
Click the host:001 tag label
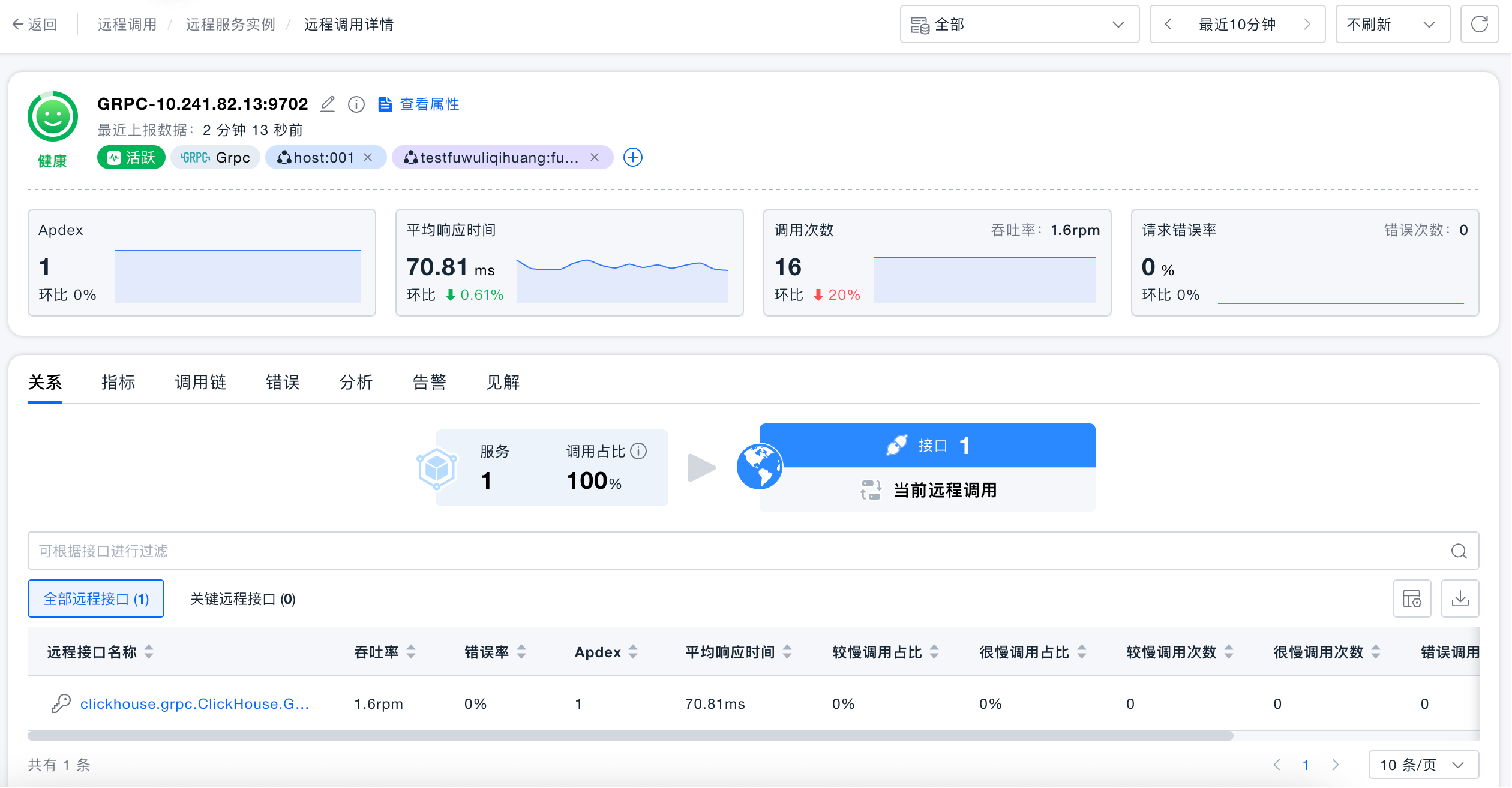(x=324, y=158)
